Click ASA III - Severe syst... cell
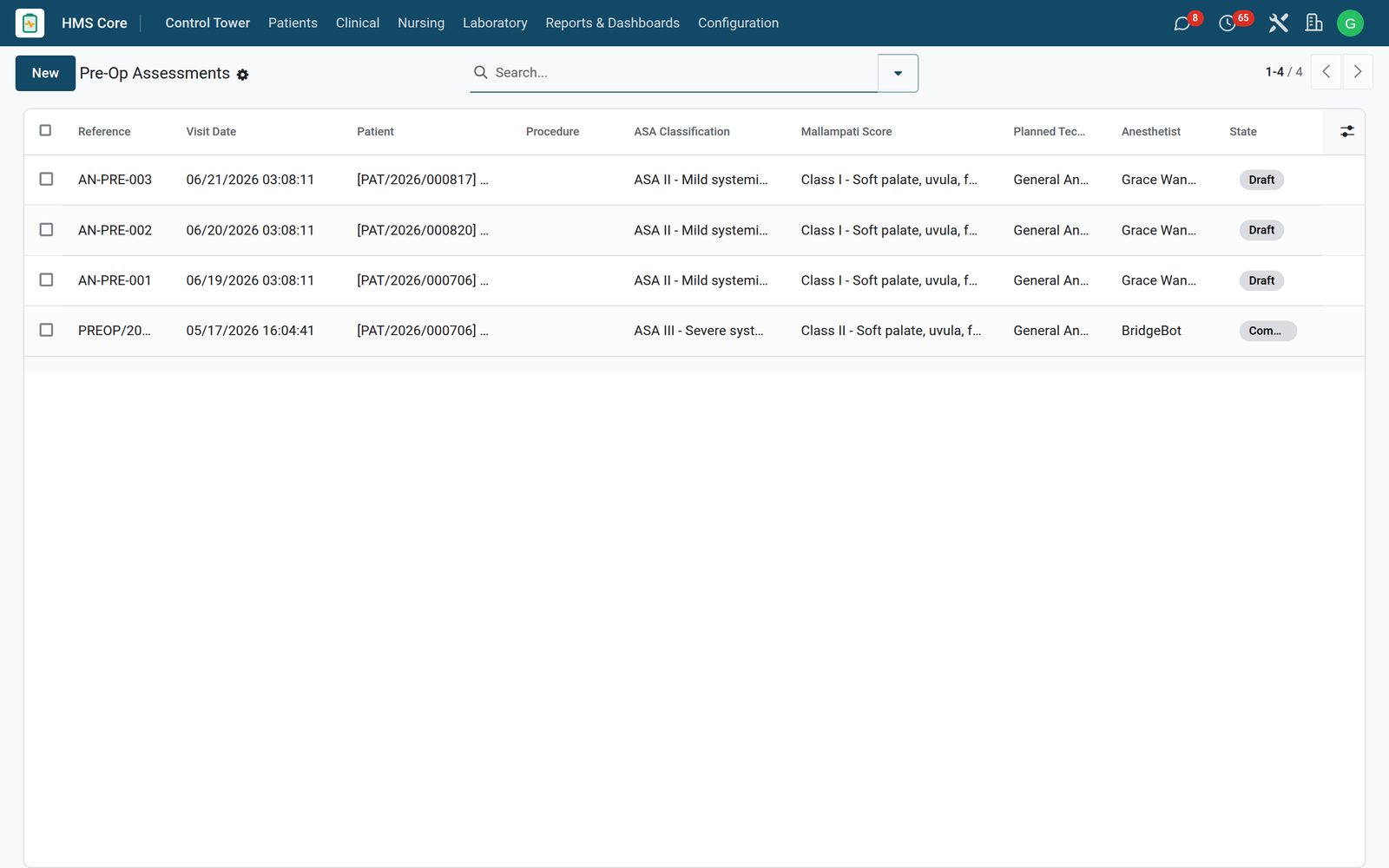 (699, 331)
